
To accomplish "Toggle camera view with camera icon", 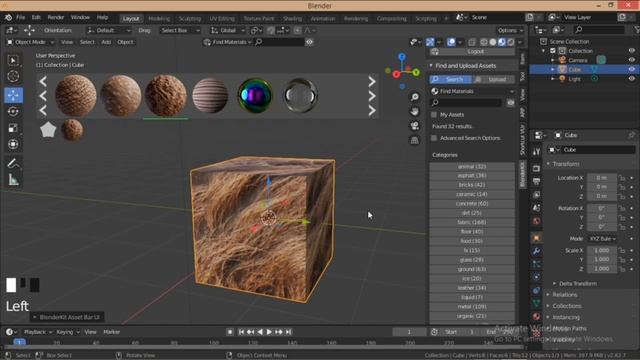I will pos(415,126).
